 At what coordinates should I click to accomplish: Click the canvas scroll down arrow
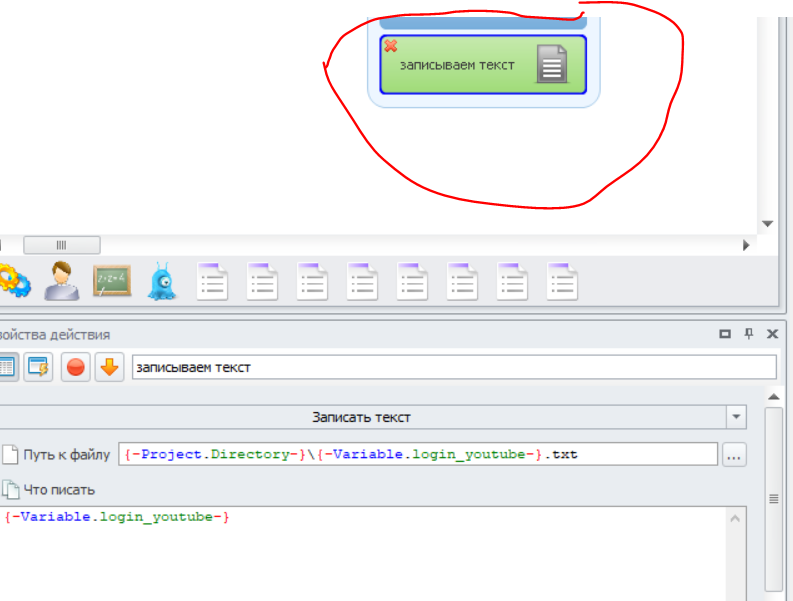tap(767, 224)
